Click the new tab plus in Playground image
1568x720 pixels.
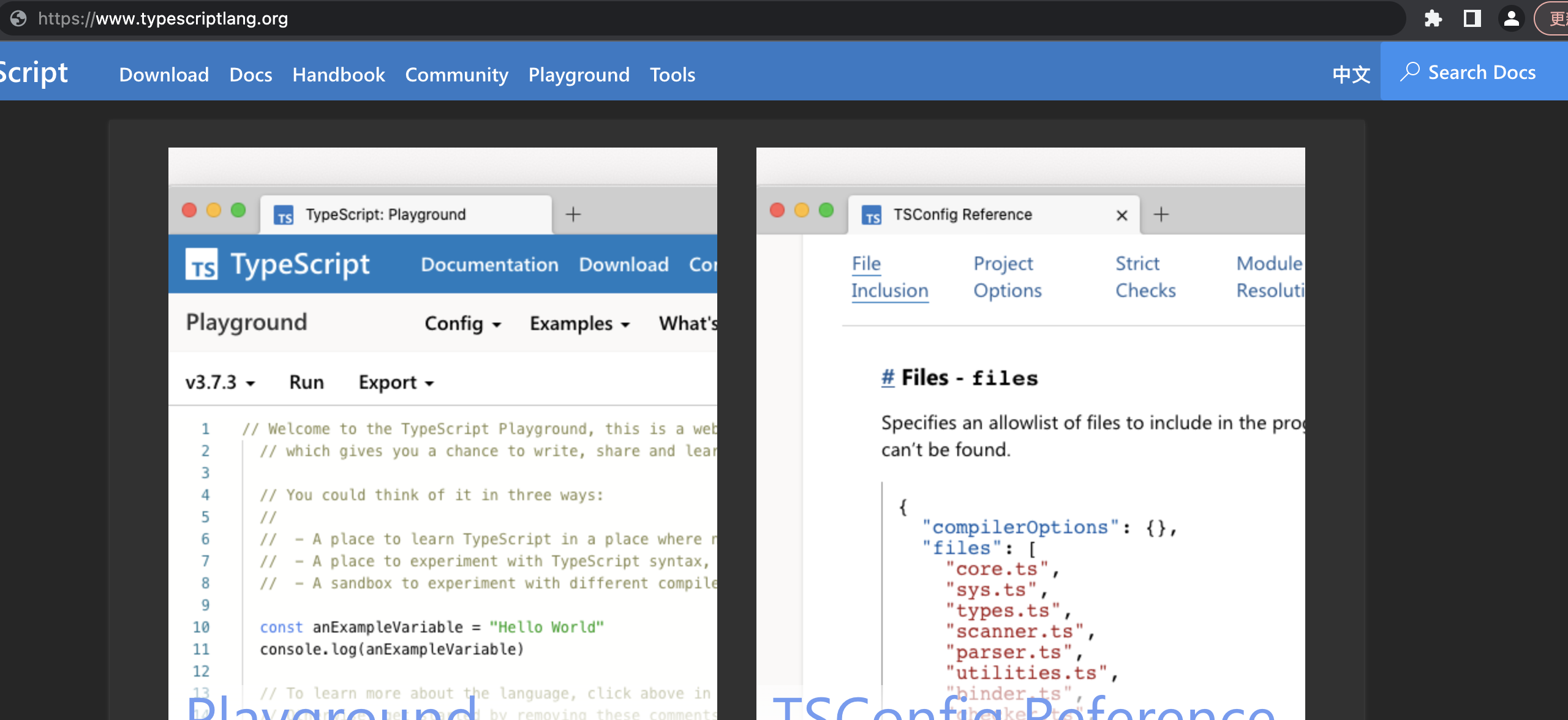pos(573,214)
